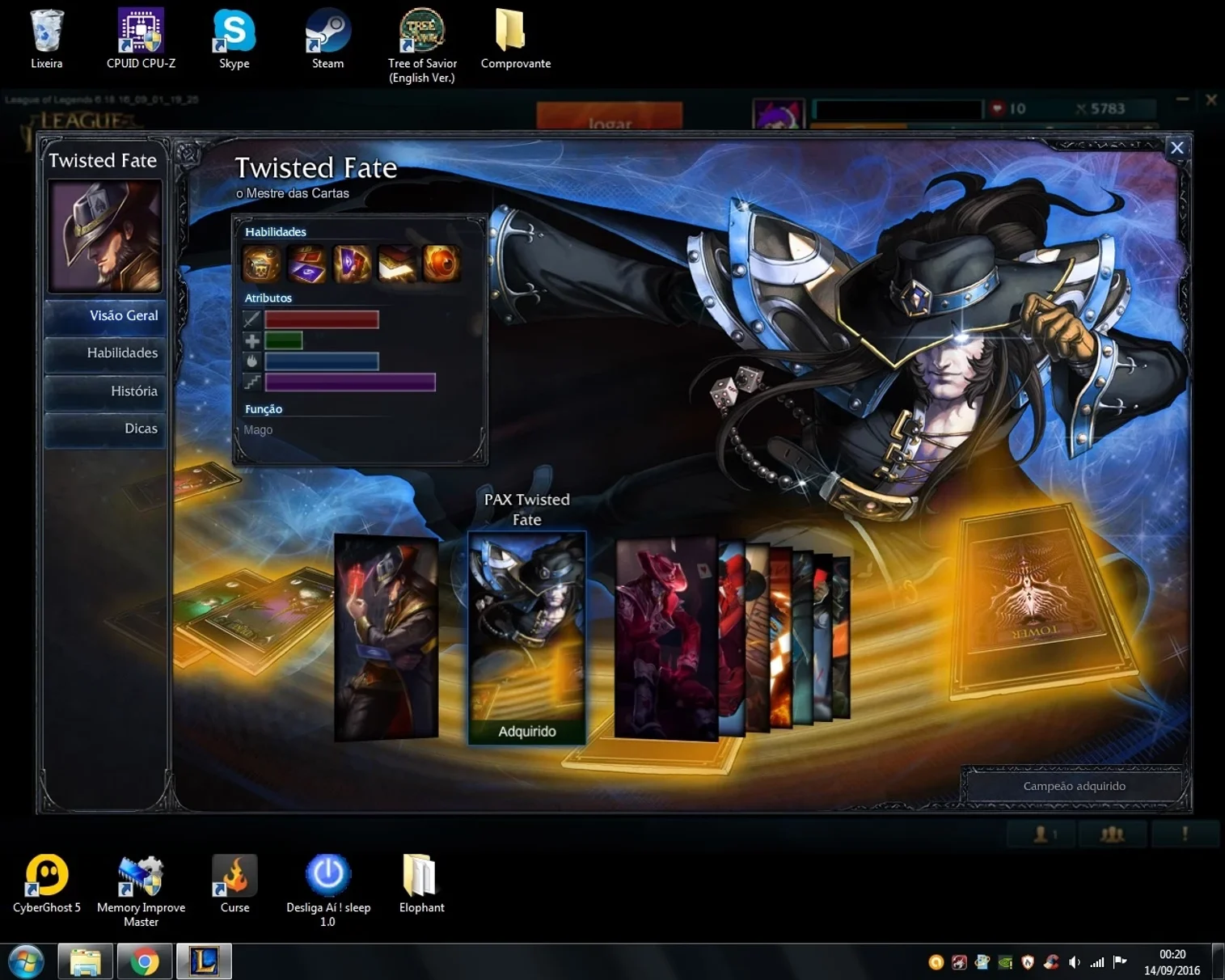Select the Pick A Card ability icon
1225x980 pixels.
click(x=352, y=264)
